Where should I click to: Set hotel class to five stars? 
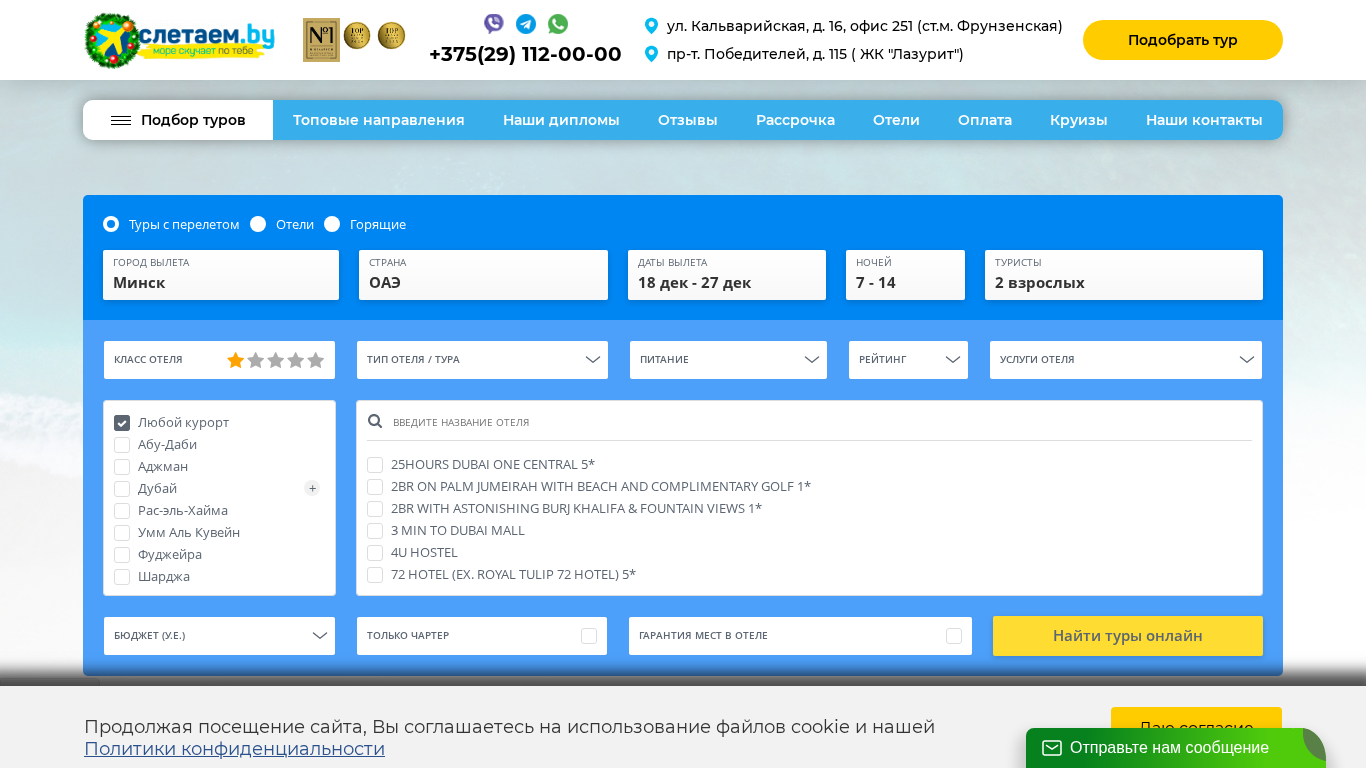point(316,360)
